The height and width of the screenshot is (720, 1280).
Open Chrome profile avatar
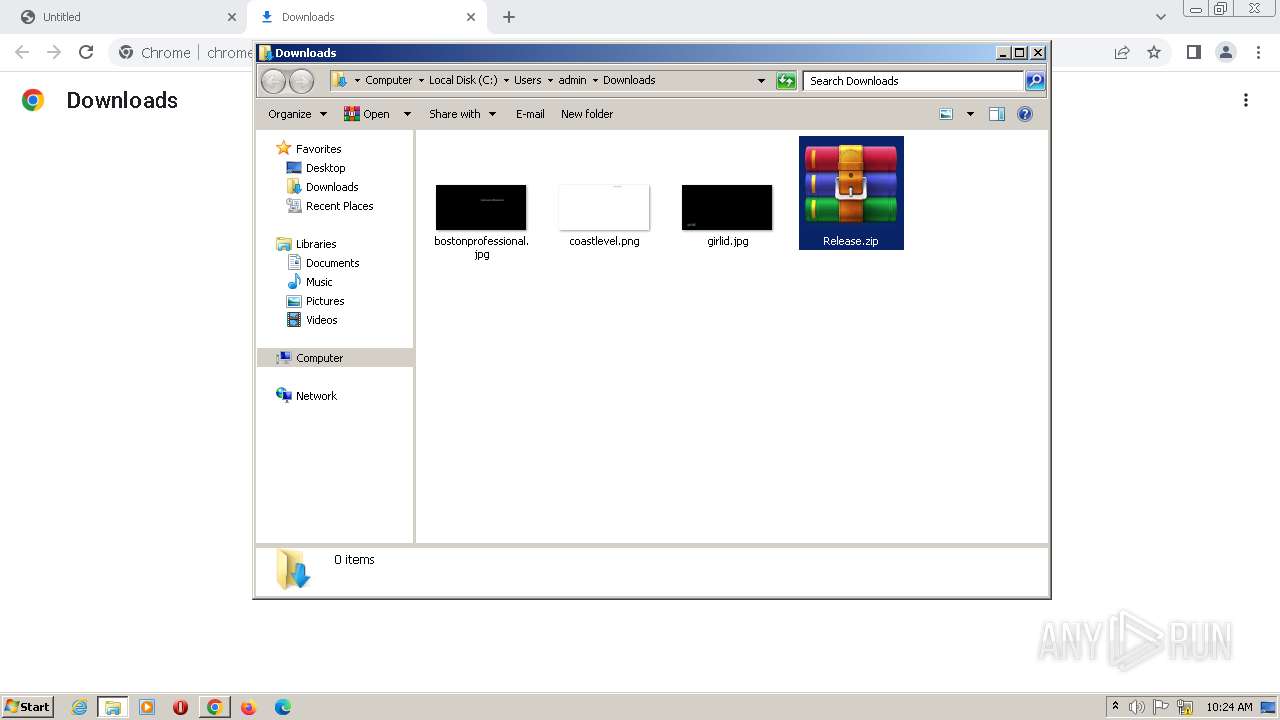[1225, 52]
